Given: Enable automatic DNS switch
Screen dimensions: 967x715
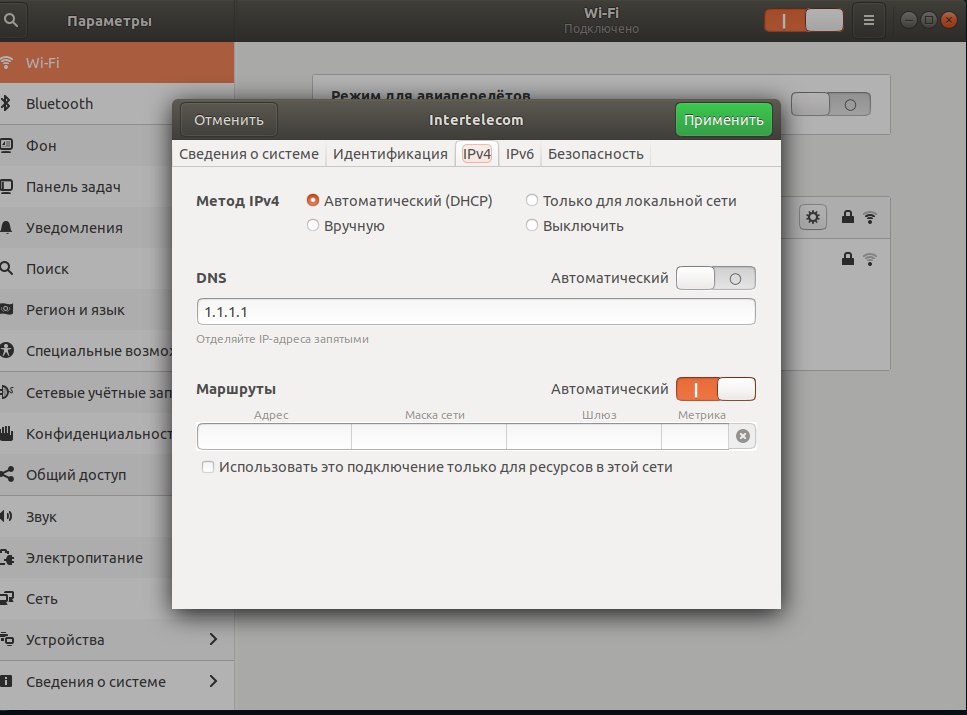Looking at the screenshot, I should point(715,278).
